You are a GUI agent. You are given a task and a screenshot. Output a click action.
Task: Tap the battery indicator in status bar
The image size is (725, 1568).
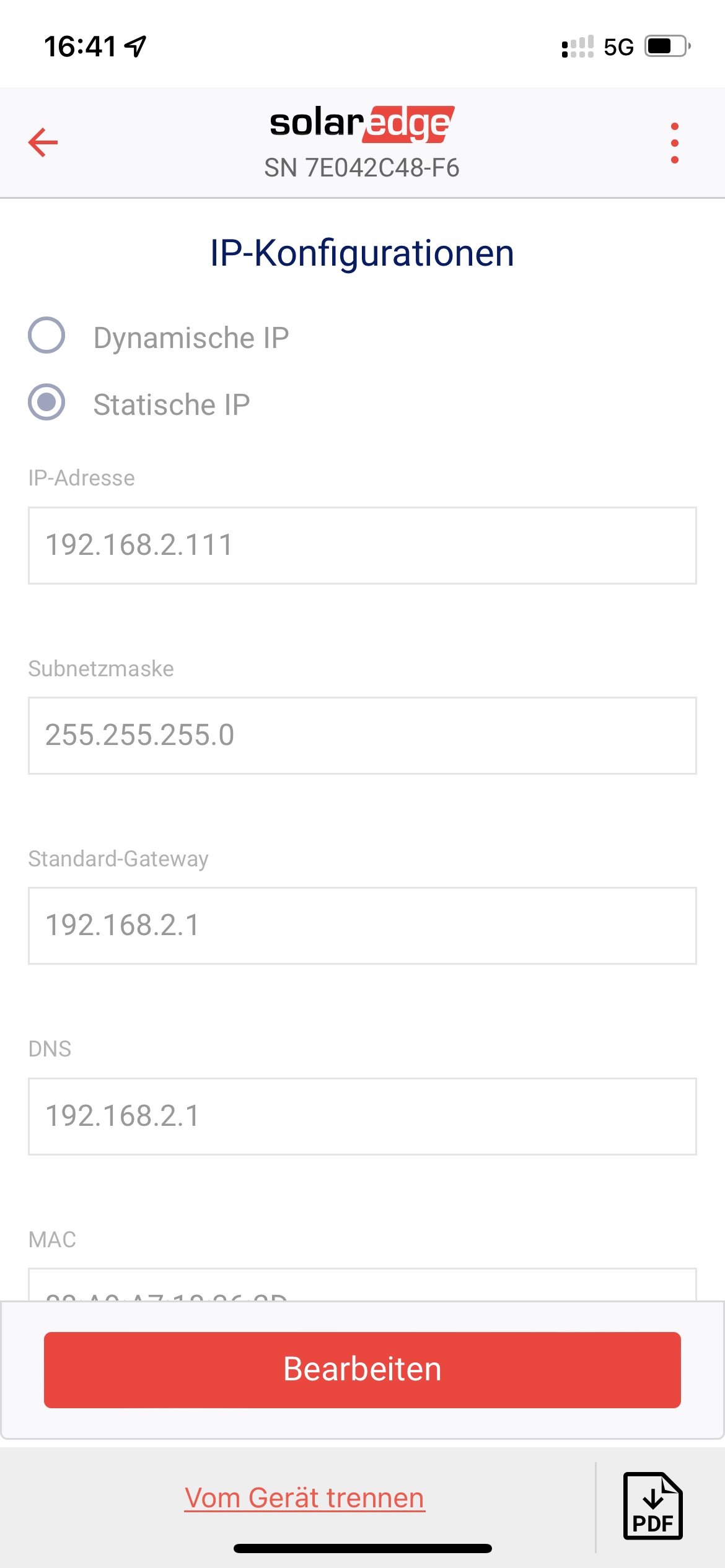pyautogui.click(x=667, y=46)
